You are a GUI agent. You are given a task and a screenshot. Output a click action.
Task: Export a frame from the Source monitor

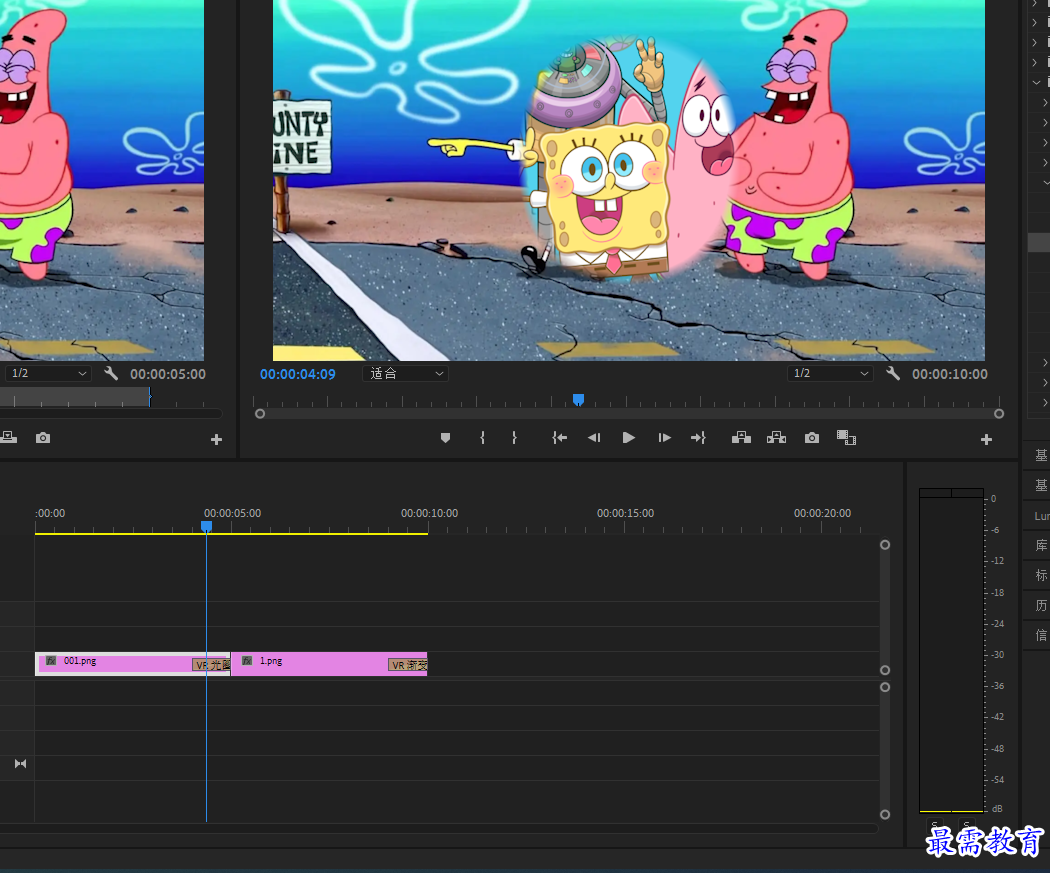[x=43, y=438]
